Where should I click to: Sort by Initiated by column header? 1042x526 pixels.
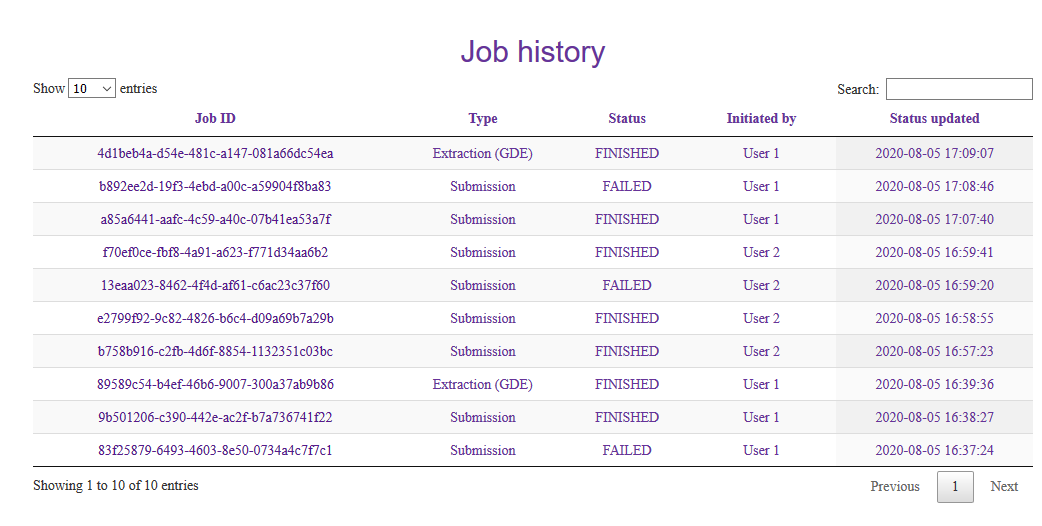click(761, 118)
